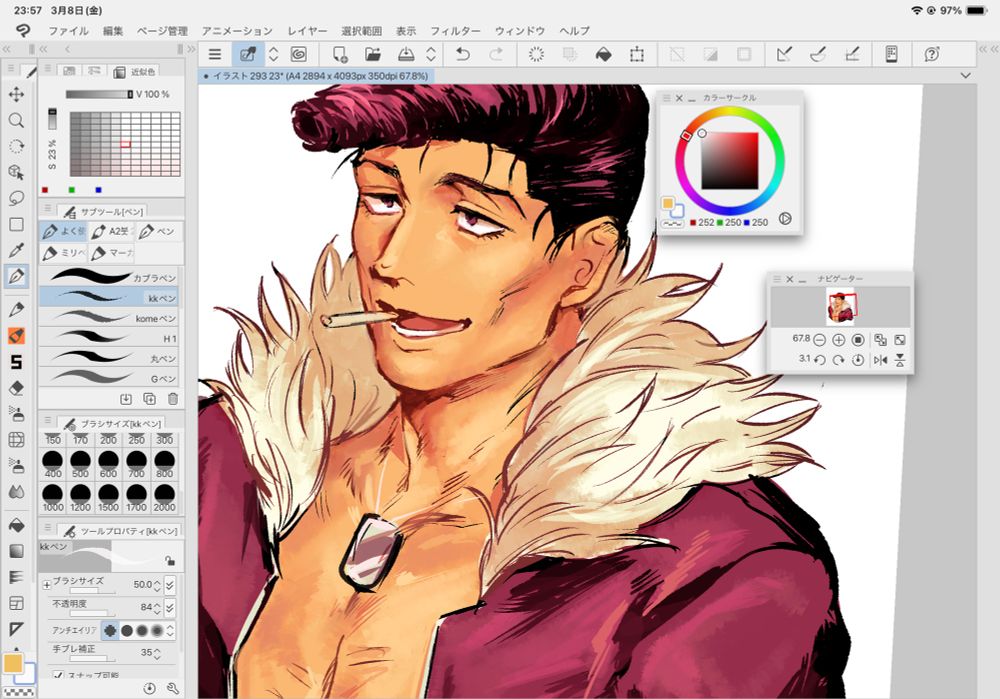This screenshot has height=699, width=1000.
Task: Toggle the スナップ可能 checkbox
Action: pos(58,677)
